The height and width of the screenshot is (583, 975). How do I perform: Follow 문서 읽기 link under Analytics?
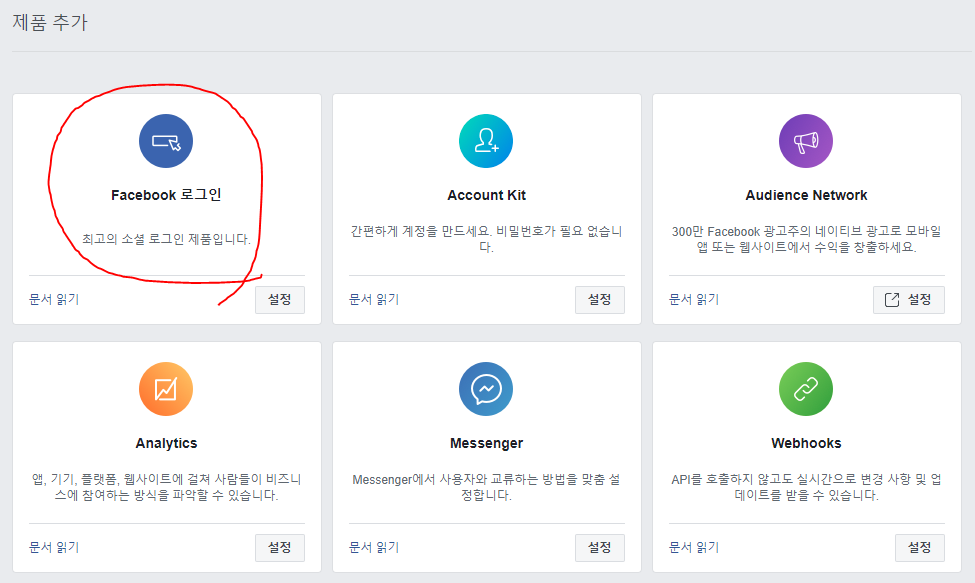point(54,548)
